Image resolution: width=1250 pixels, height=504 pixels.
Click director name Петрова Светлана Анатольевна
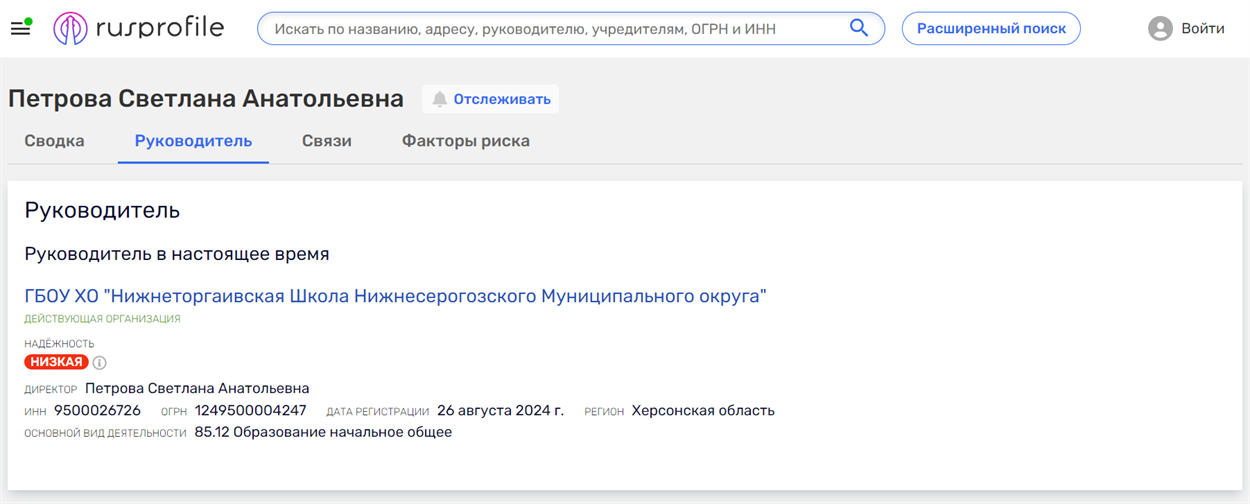[197, 388]
